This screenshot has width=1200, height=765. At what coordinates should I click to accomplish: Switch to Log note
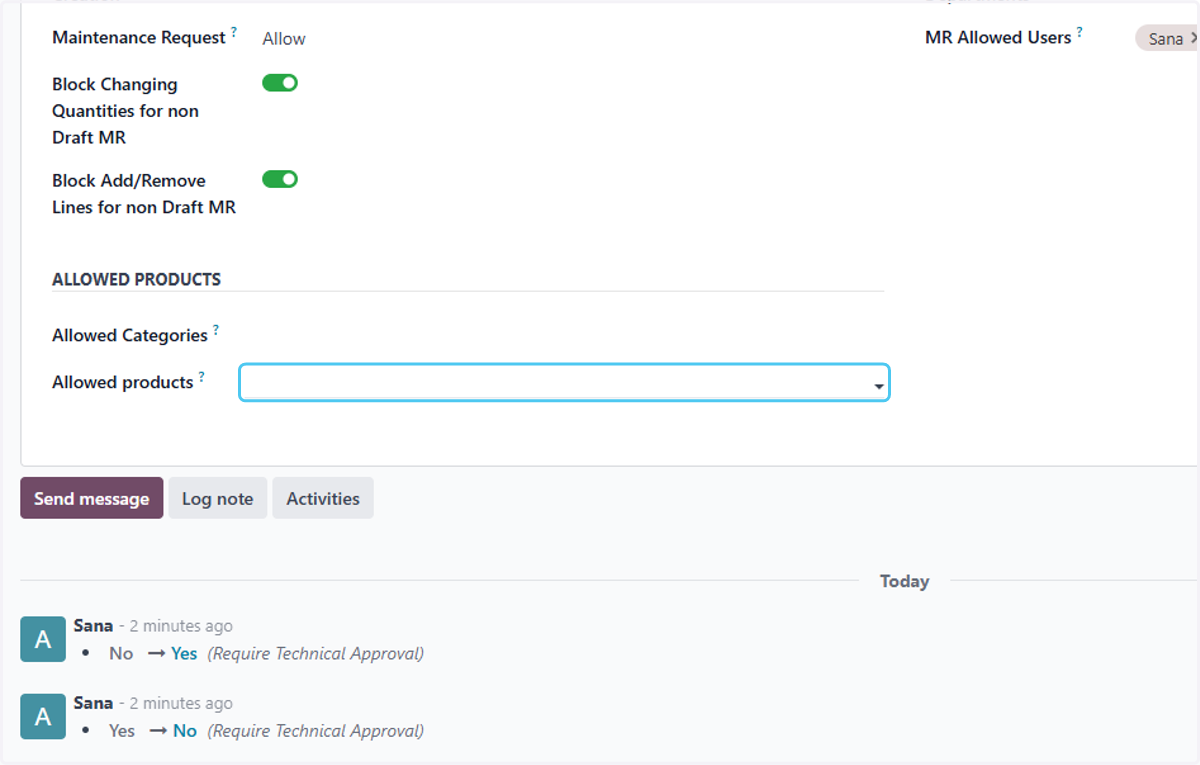coord(217,498)
